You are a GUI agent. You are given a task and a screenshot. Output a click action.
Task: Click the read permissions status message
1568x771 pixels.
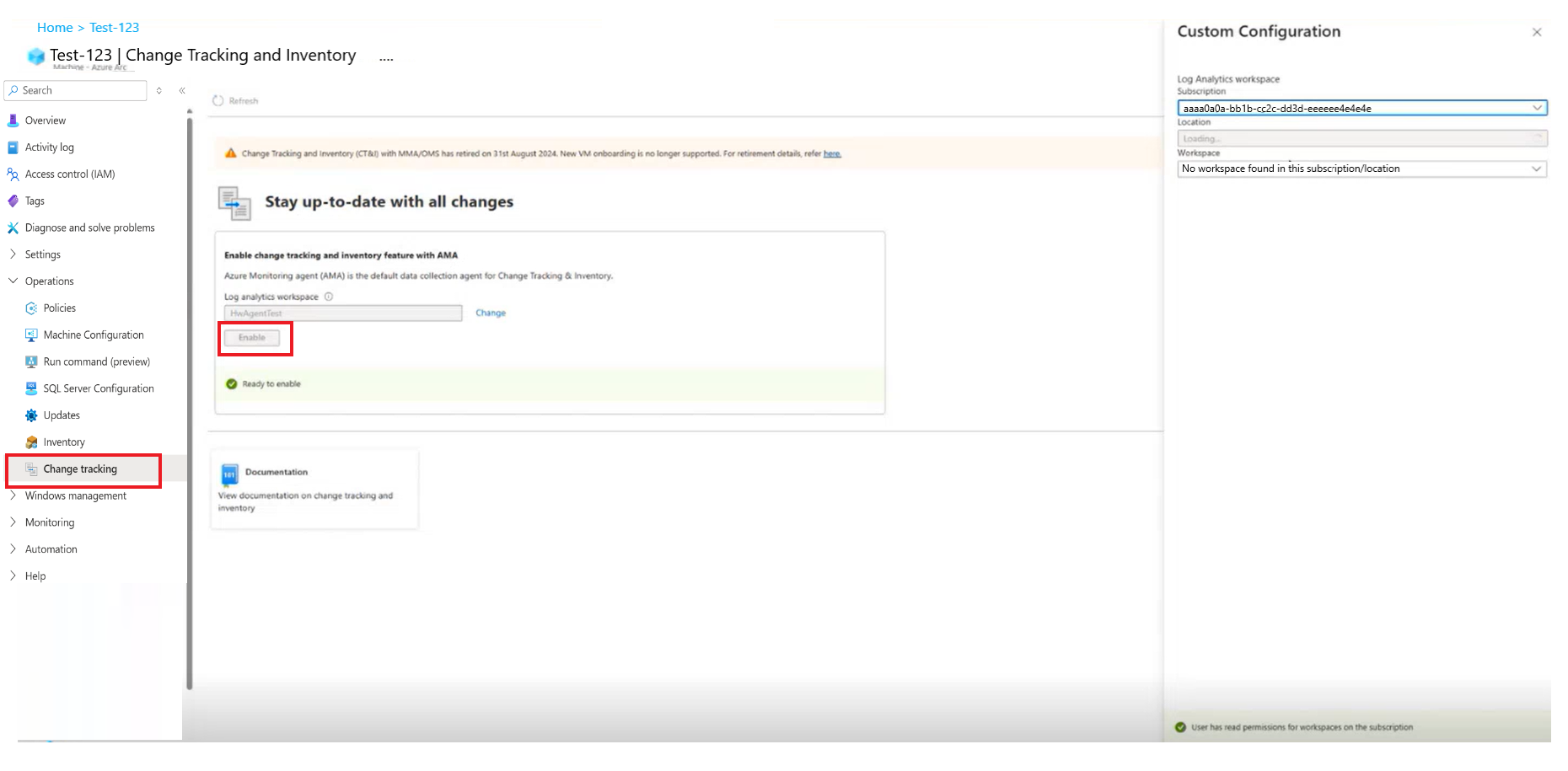pos(1302,727)
